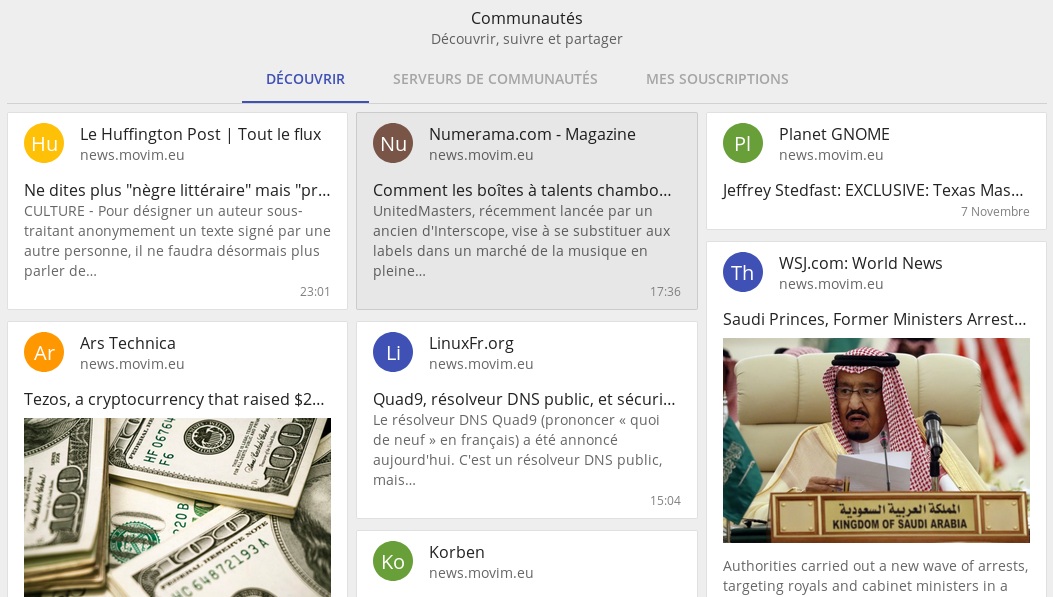The width and height of the screenshot is (1053, 597).
Task: Click the 7 Novembre date on Planet GNOME card
Action: click(995, 212)
